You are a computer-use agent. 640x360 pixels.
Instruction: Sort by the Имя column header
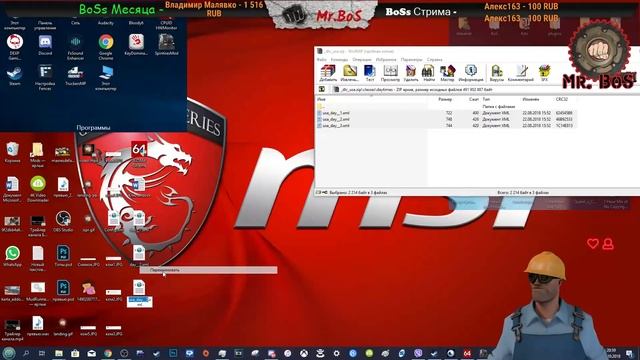coord(321,99)
